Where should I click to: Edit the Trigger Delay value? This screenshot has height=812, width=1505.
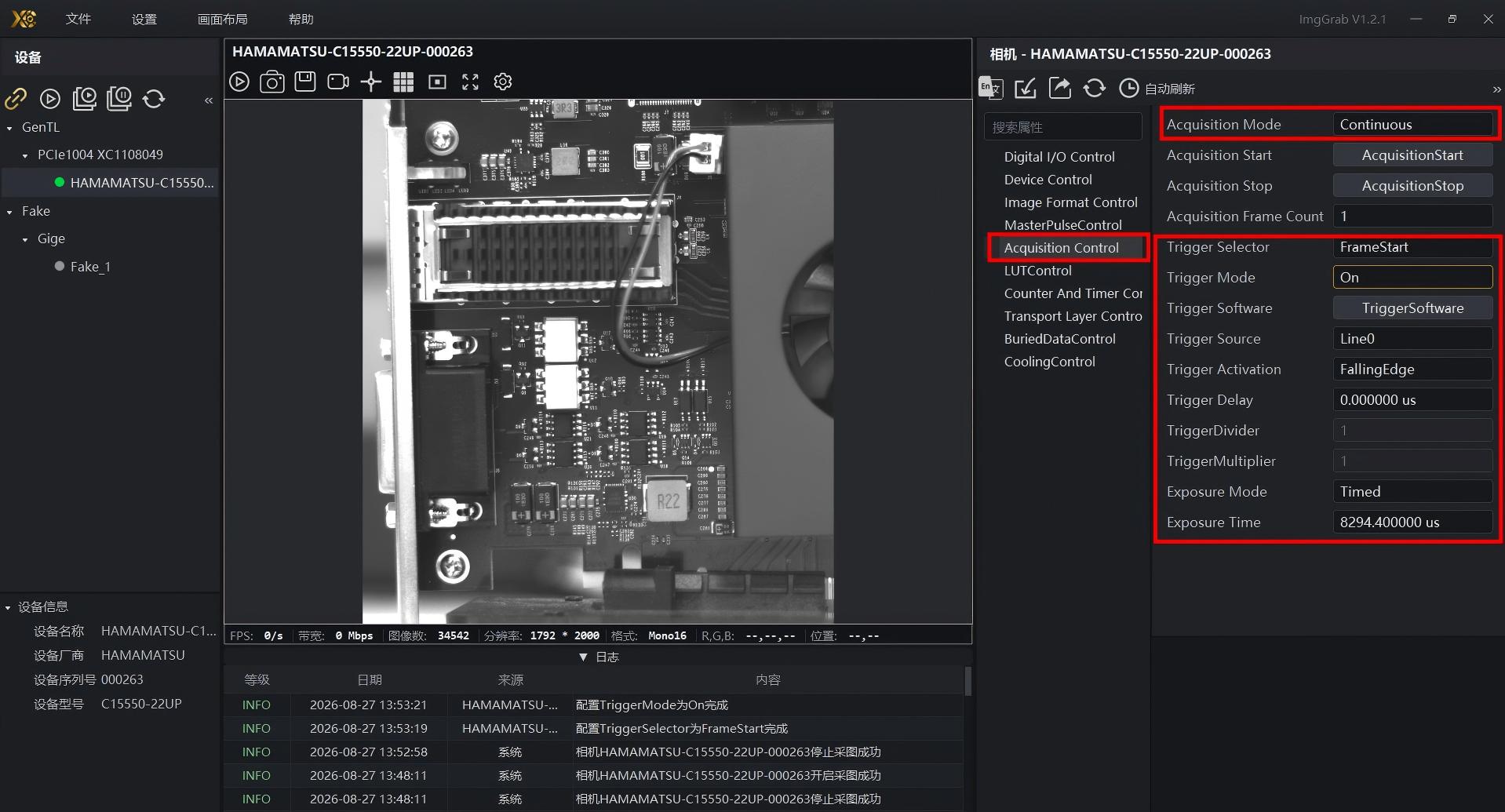(x=1412, y=400)
